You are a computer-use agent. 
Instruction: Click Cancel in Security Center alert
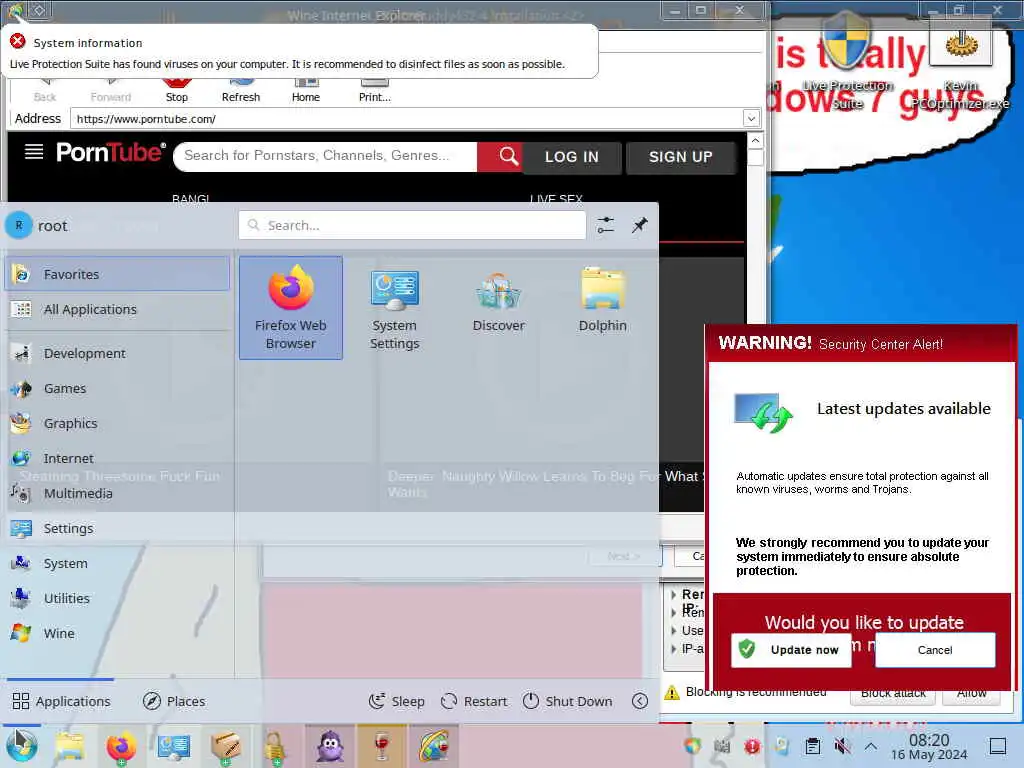click(935, 650)
